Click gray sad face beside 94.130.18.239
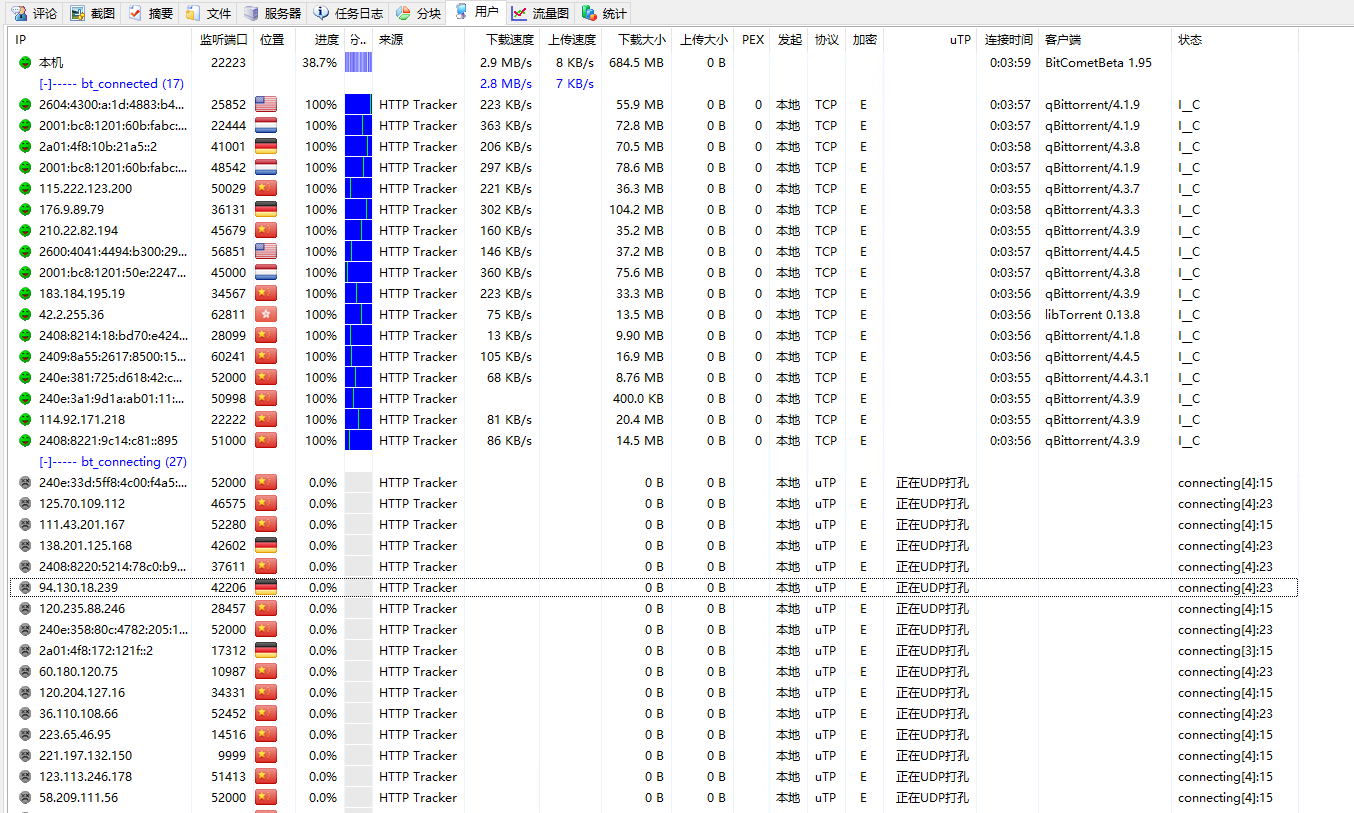1354x813 pixels. pos(25,588)
